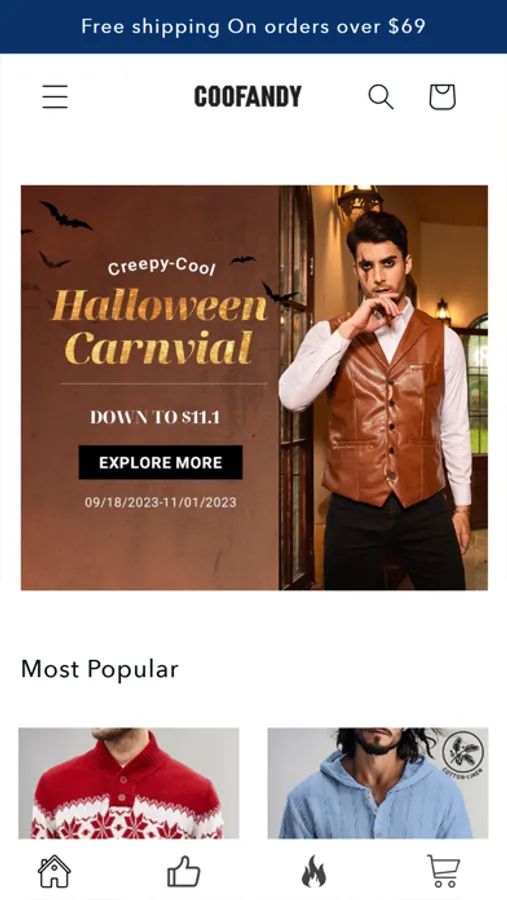Image resolution: width=507 pixels, height=900 pixels.
Task: Click the COOFANDY logo
Action: pos(247,96)
